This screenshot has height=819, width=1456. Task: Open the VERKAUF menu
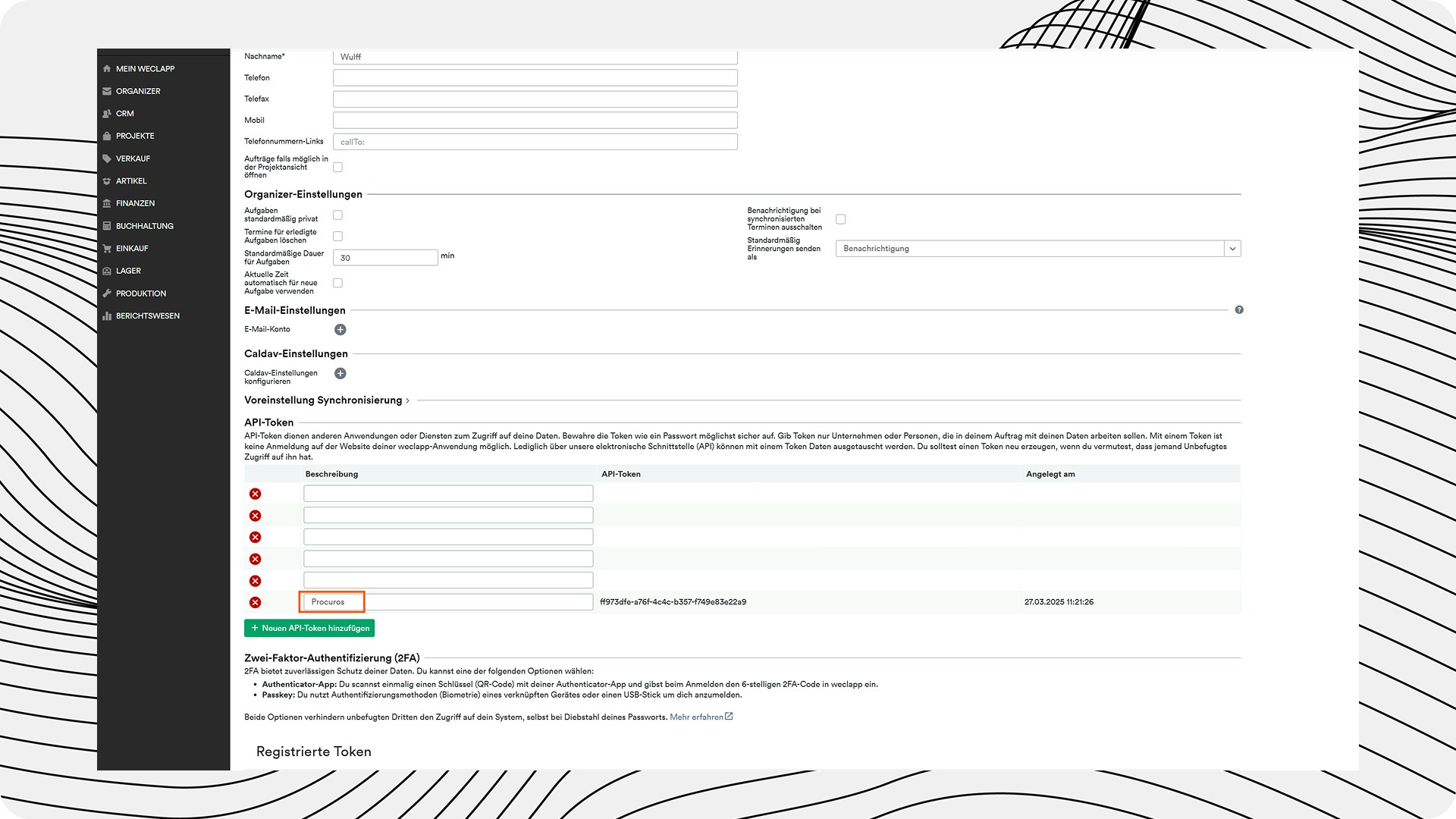coord(133,158)
